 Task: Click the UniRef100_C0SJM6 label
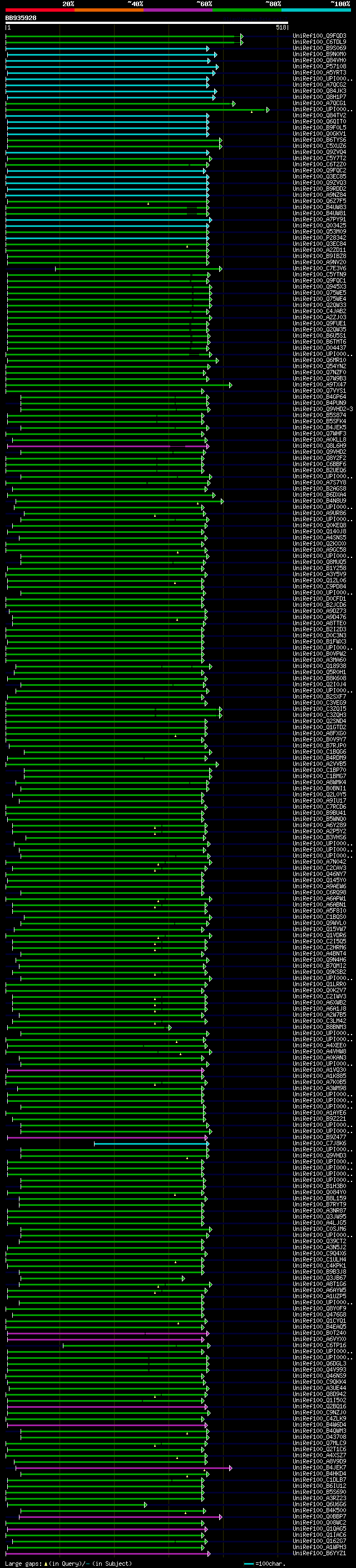click(319, 1230)
